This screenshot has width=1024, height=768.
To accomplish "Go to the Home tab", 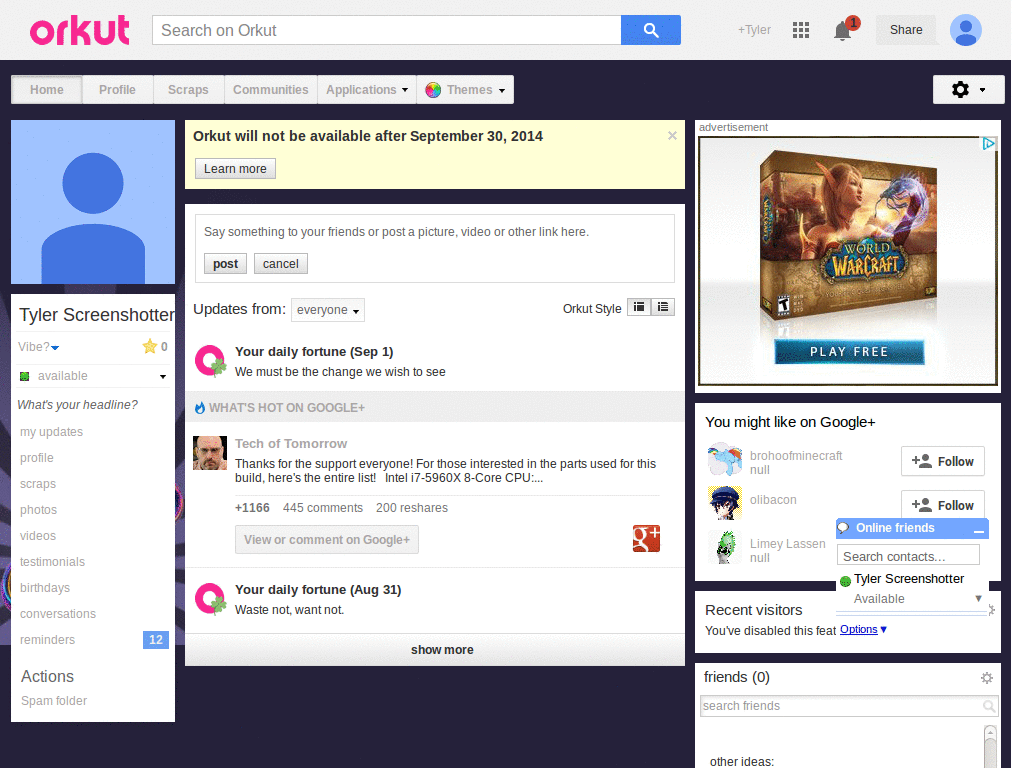I will pos(47,89).
